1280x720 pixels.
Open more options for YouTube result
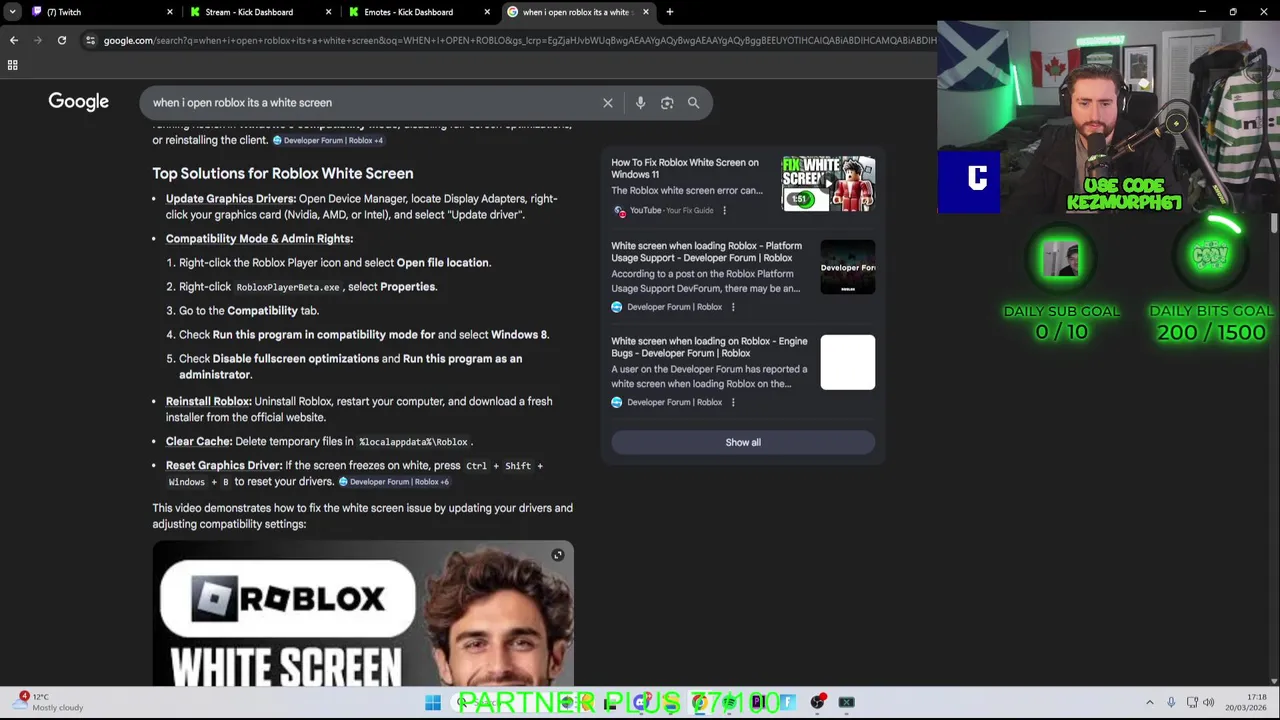(724, 210)
